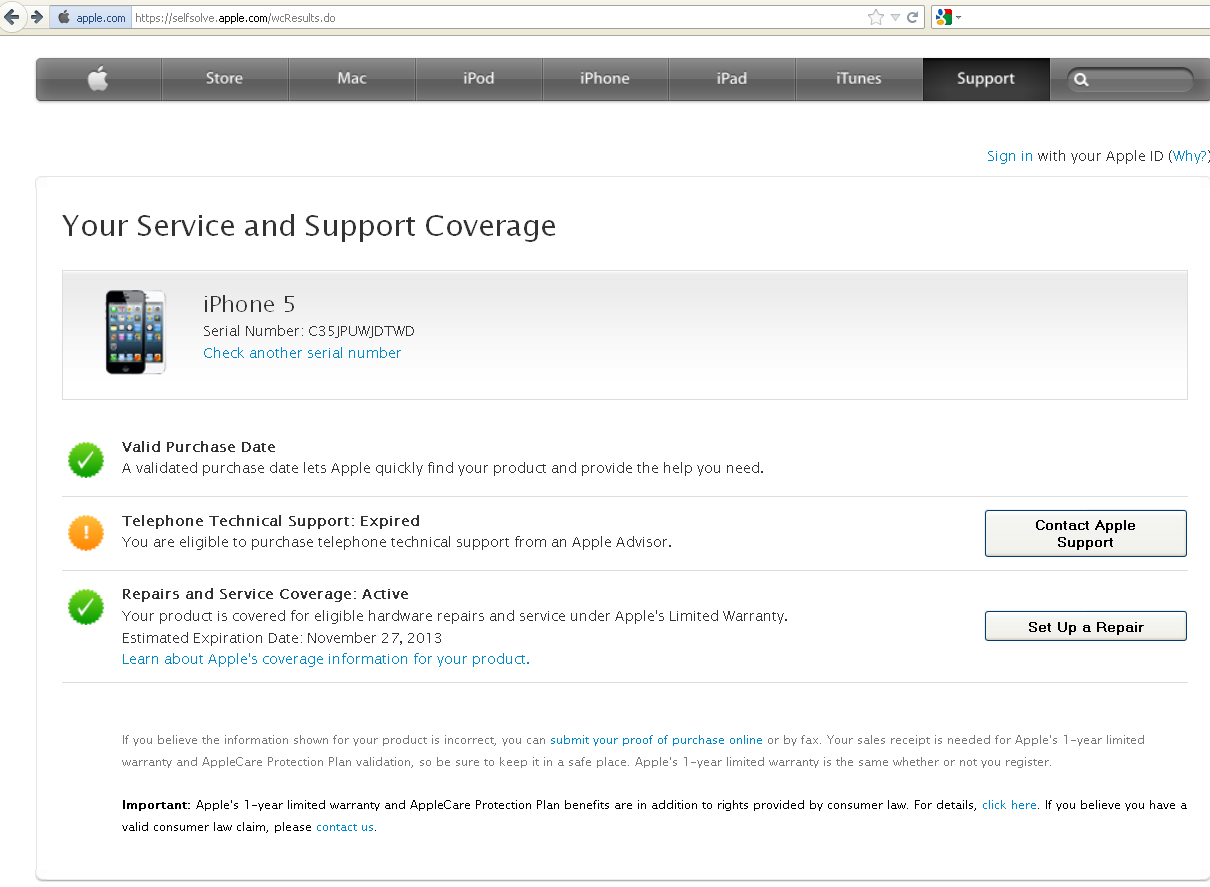Open submit your proof of purchase online link
The height and width of the screenshot is (887, 1210).
point(656,740)
